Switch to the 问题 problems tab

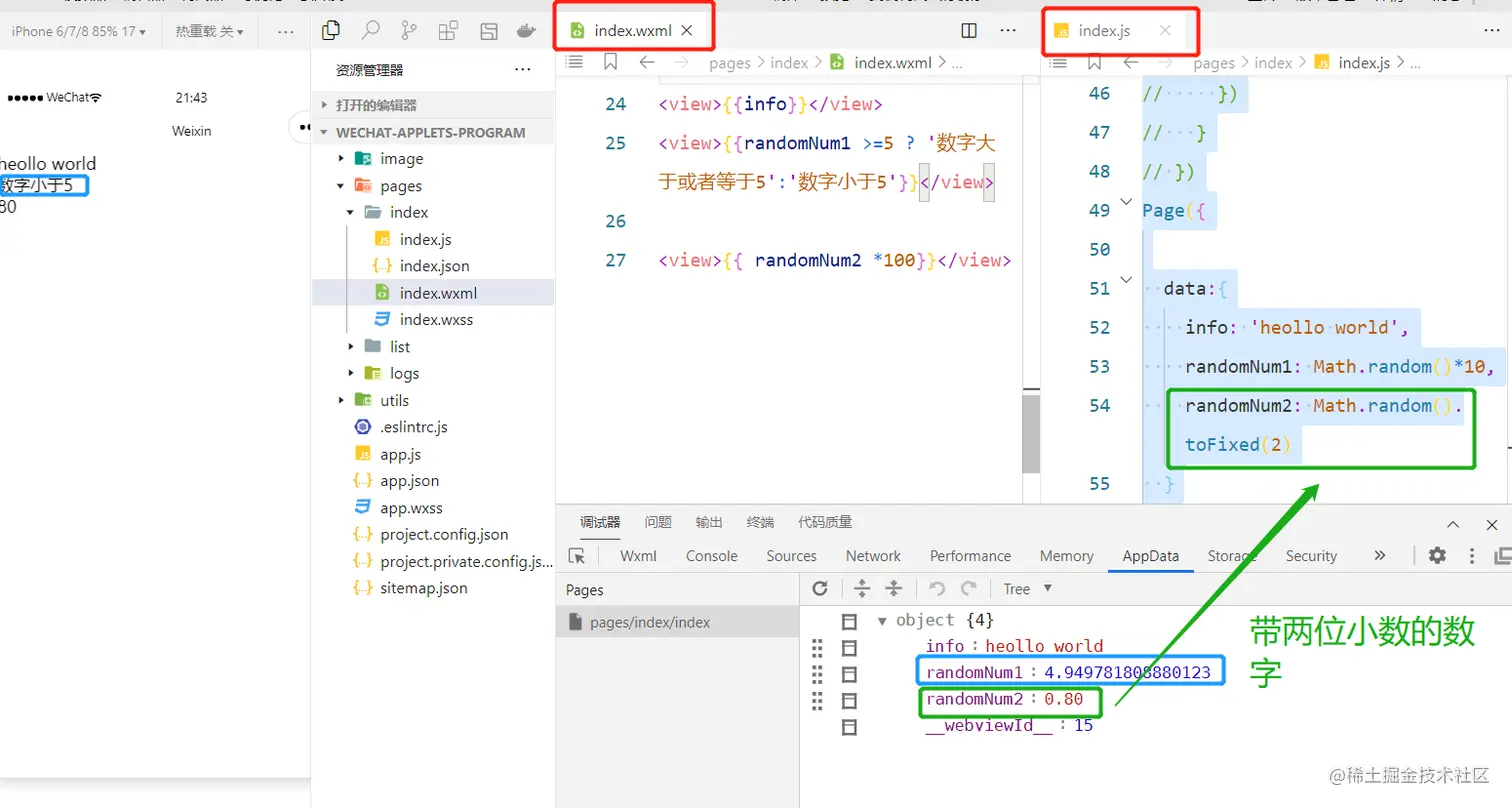(658, 522)
